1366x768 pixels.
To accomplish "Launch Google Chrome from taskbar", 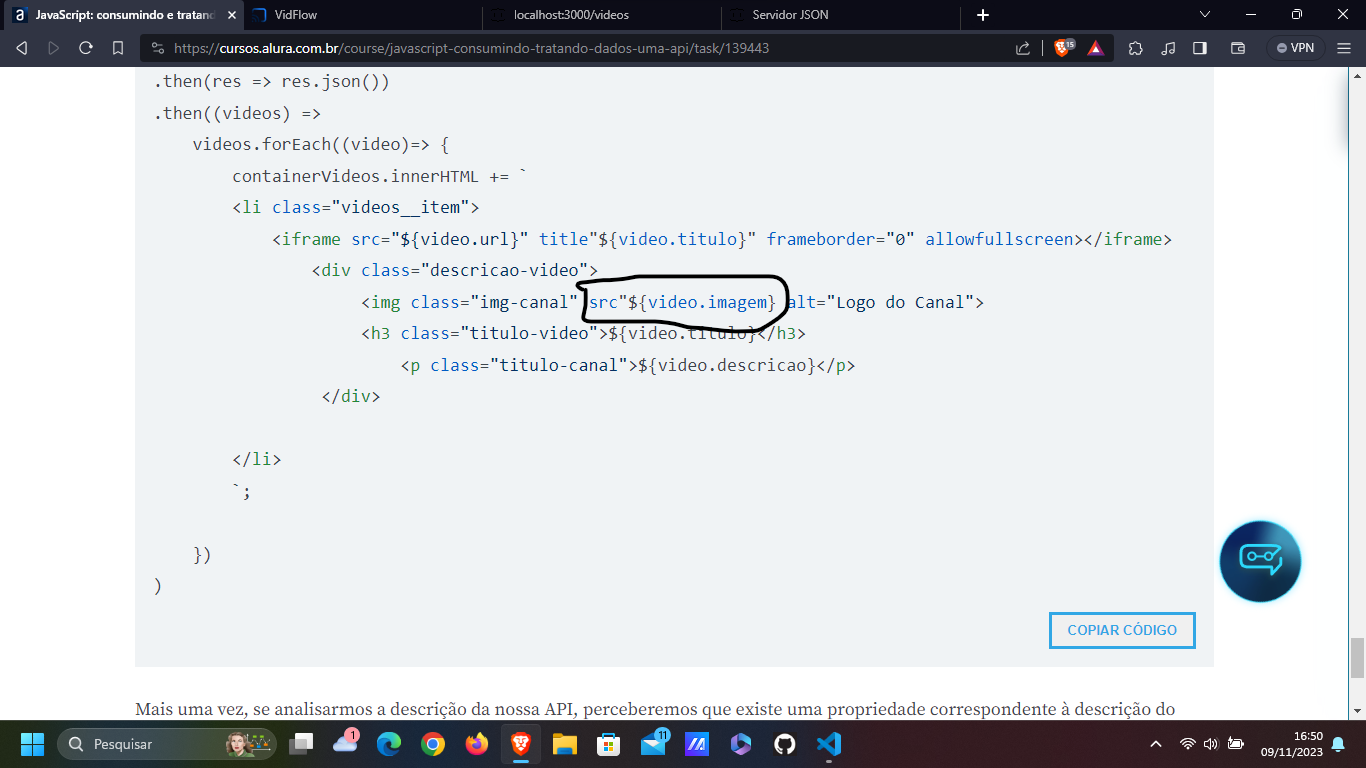I will (x=432, y=744).
